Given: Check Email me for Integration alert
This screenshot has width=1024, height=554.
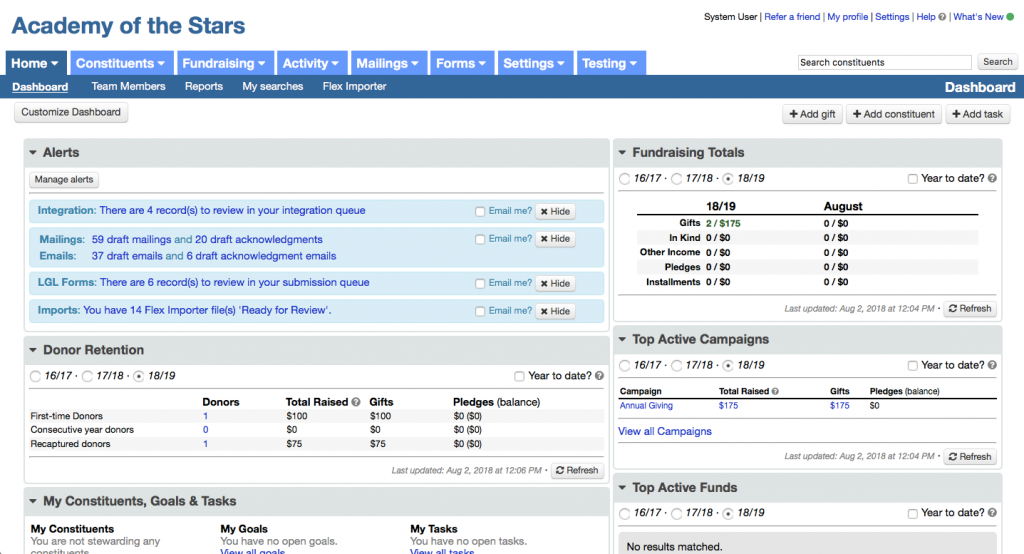Looking at the screenshot, I should pyautogui.click(x=480, y=212).
